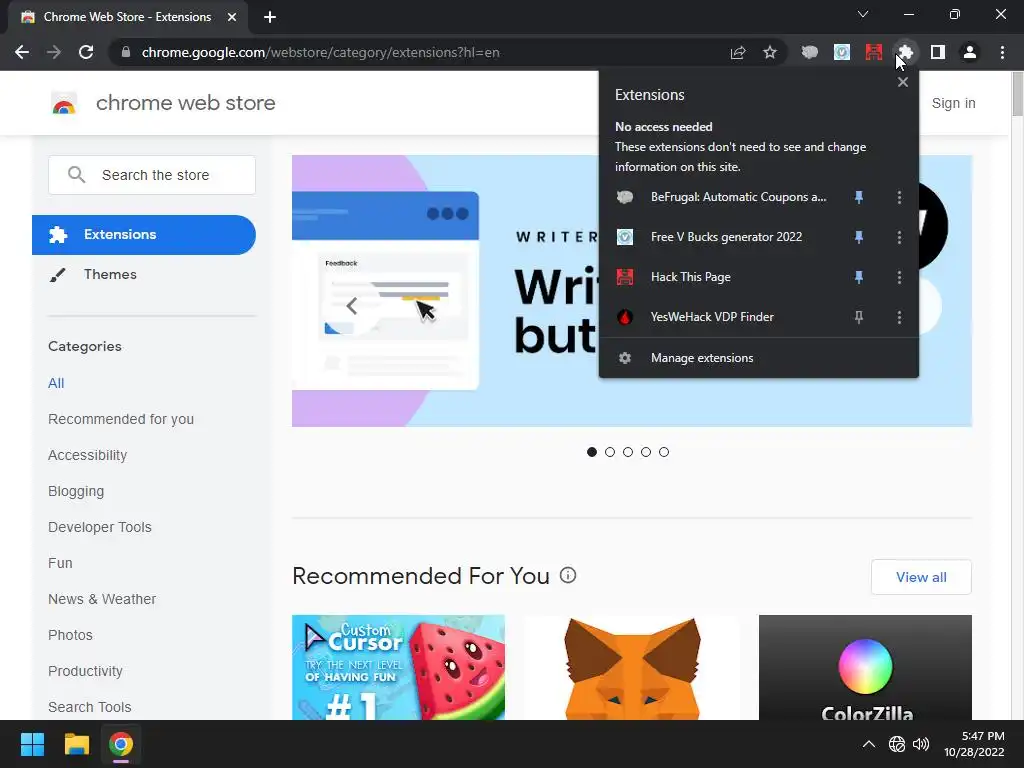
Task: Open more options for BeFrugal extension
Action: pyautogui.click(x=899, y=197)
